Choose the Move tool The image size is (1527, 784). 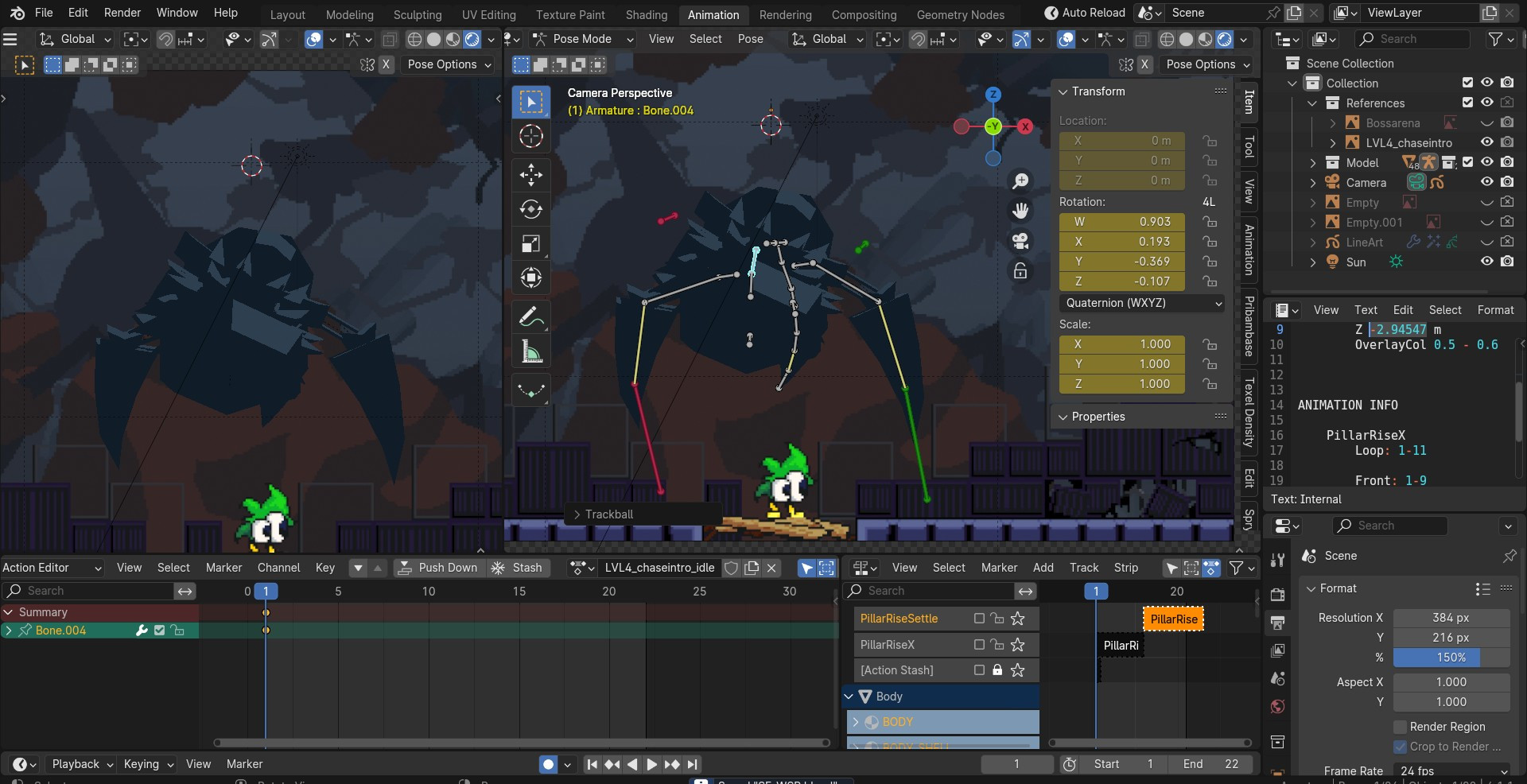(530, 175)
